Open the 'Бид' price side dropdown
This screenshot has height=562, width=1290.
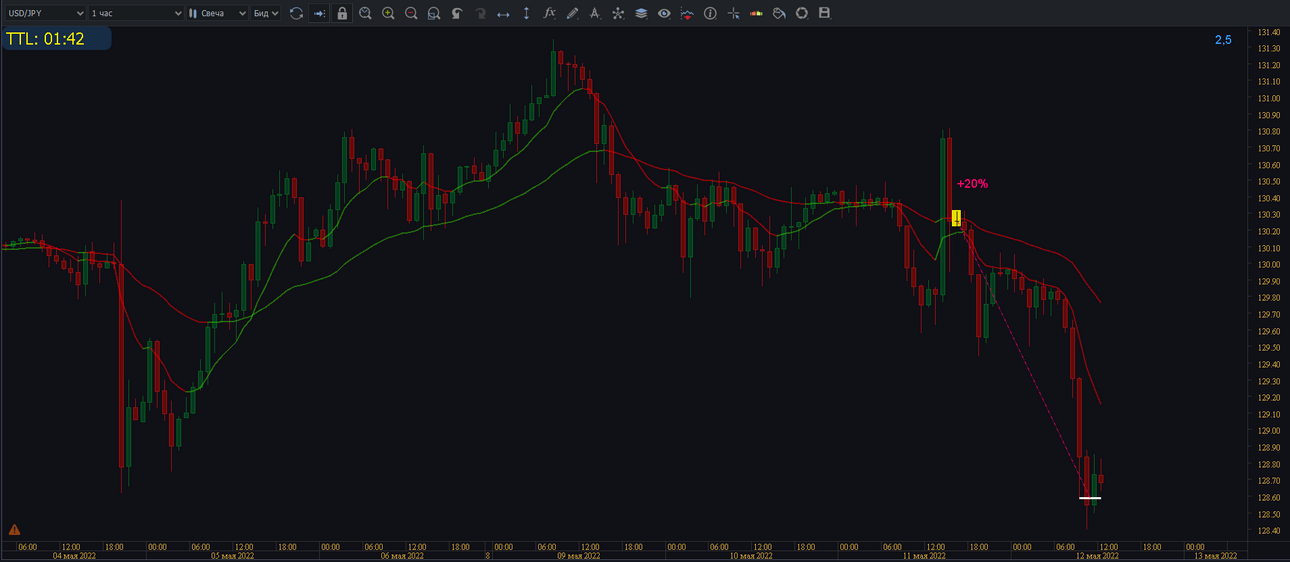tap(266, 13)
